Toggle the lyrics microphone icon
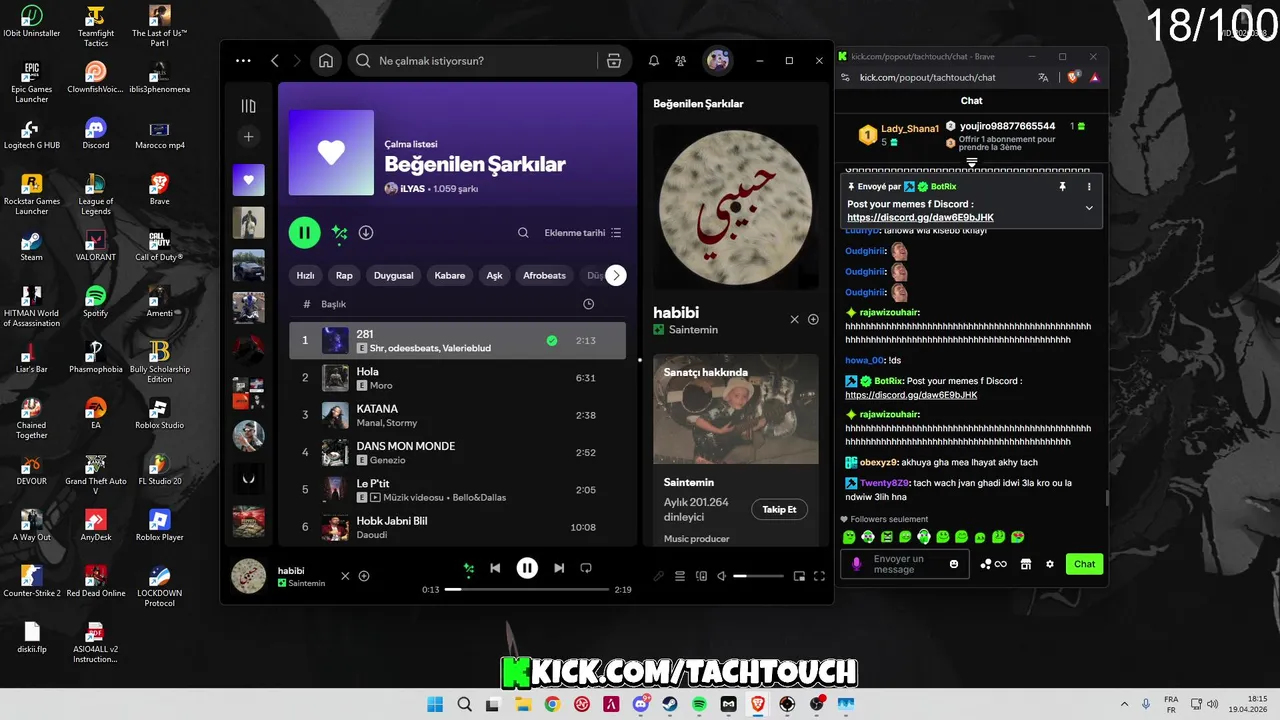The height and width of the screenshot is (720, 1280). point(658,576)
